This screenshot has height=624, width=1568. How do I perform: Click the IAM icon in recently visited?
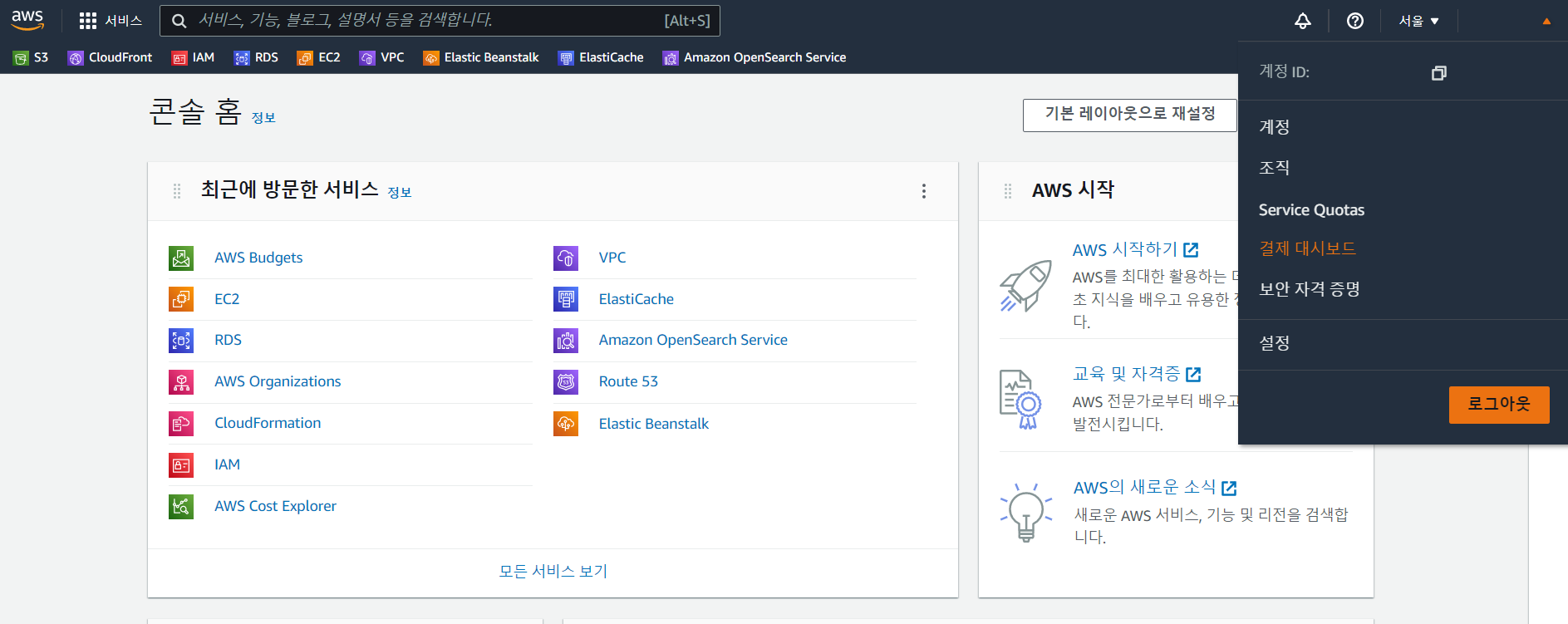181,464
